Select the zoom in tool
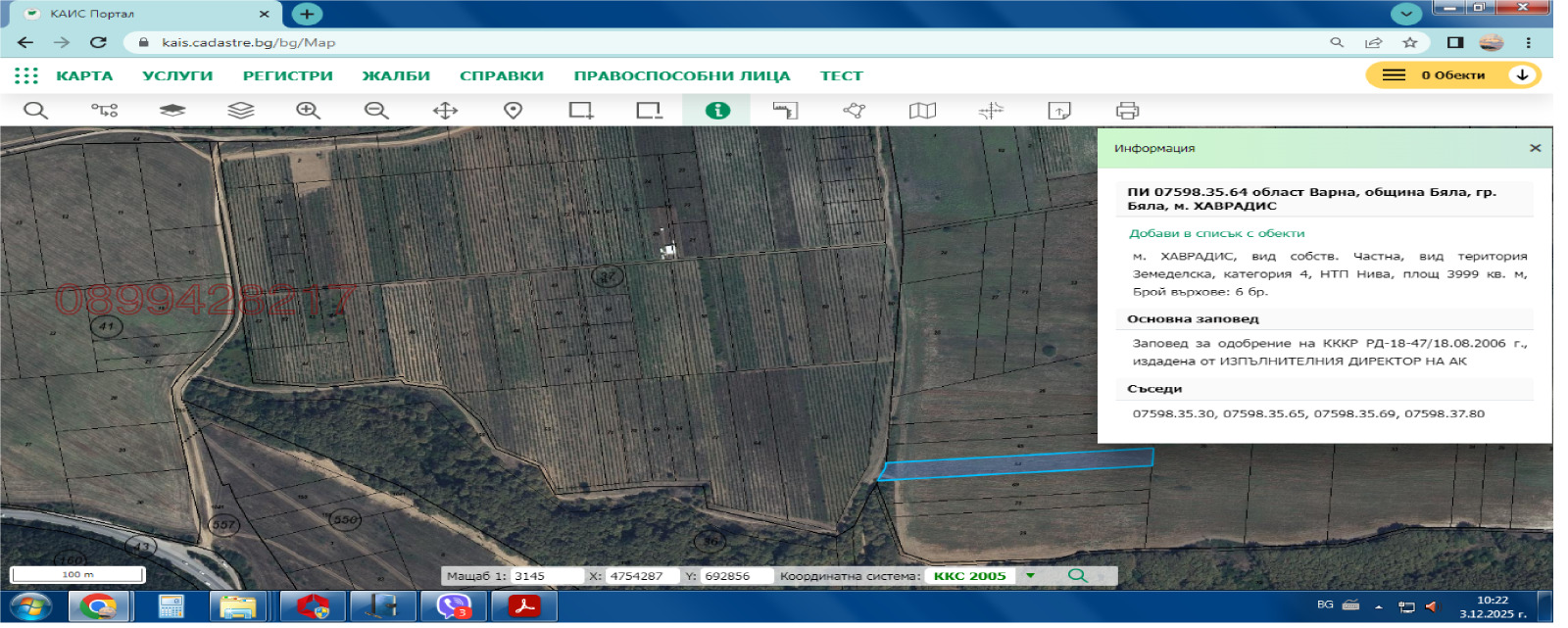The image size is (1568, 628). click(x=309, y=111)
